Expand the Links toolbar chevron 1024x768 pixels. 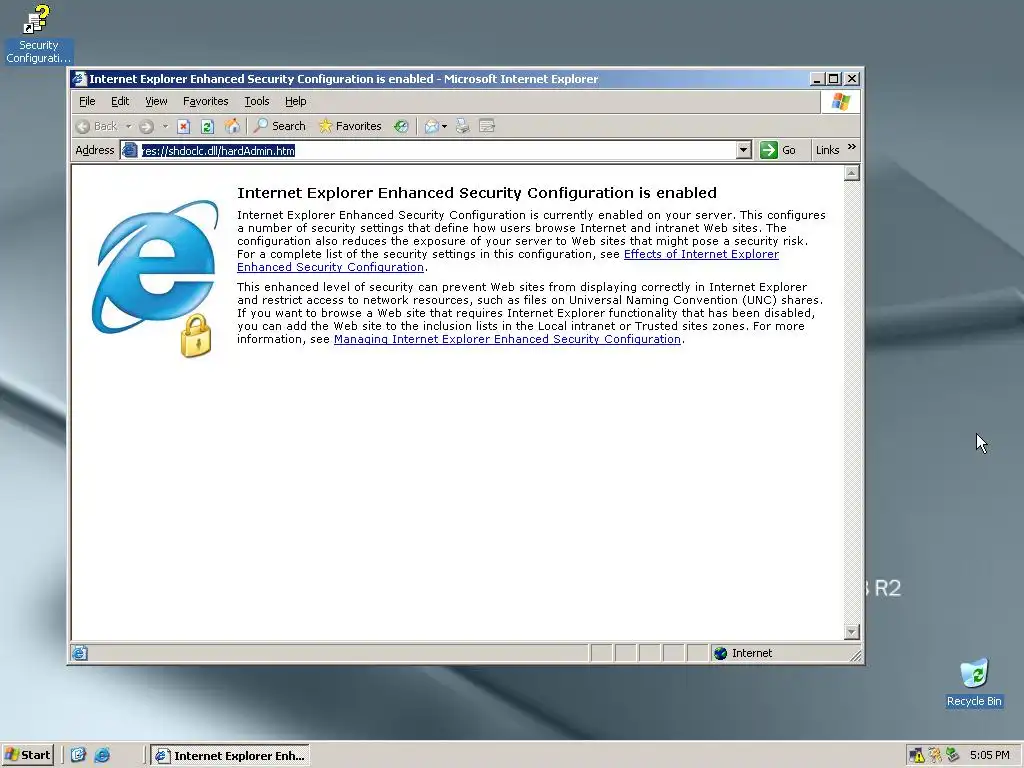[x=852, y=147]
